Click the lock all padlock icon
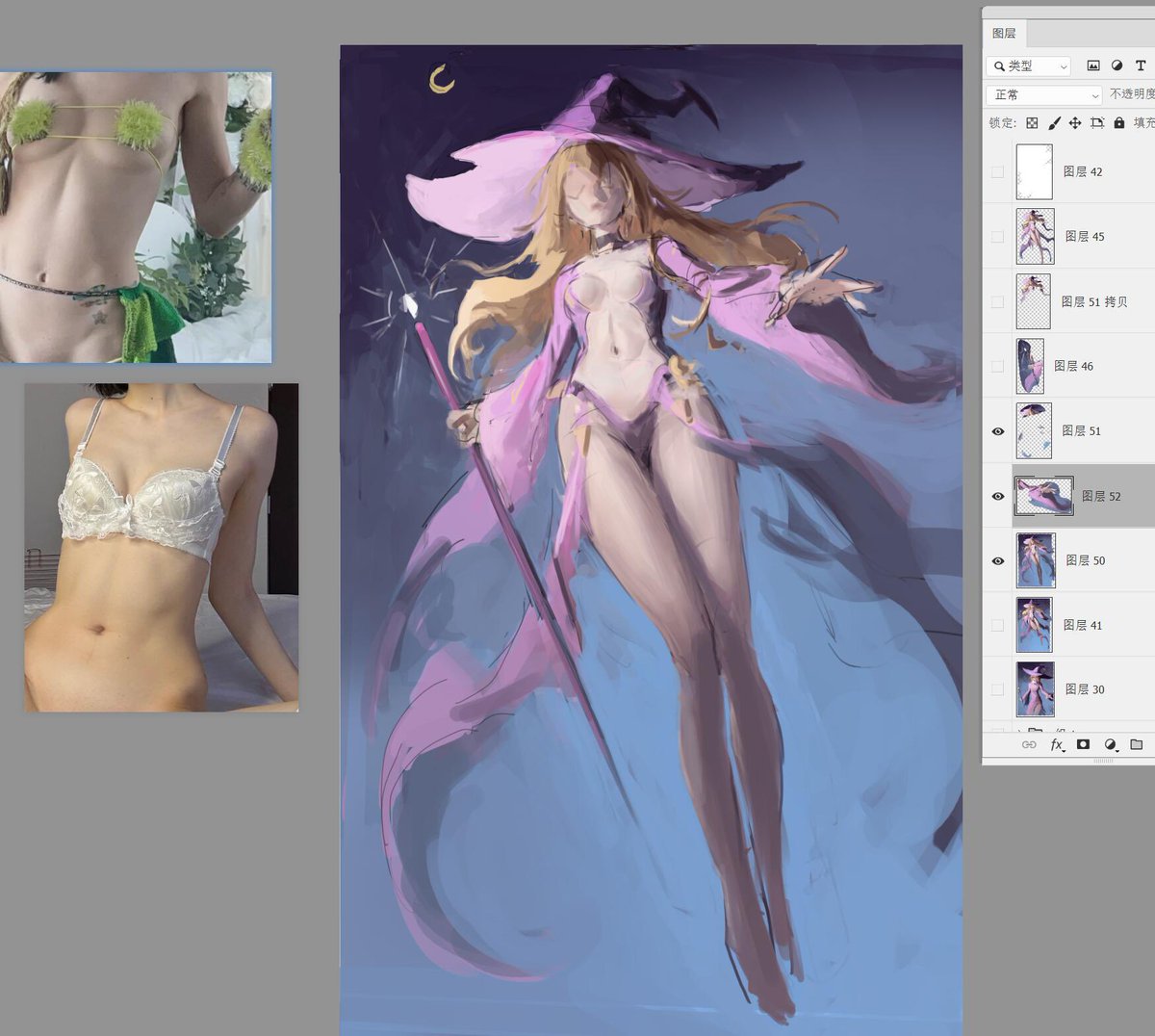Image resolution: width=1155 pixels, height=1036 pixels. pyautogui.click(x=1119, y=123)
